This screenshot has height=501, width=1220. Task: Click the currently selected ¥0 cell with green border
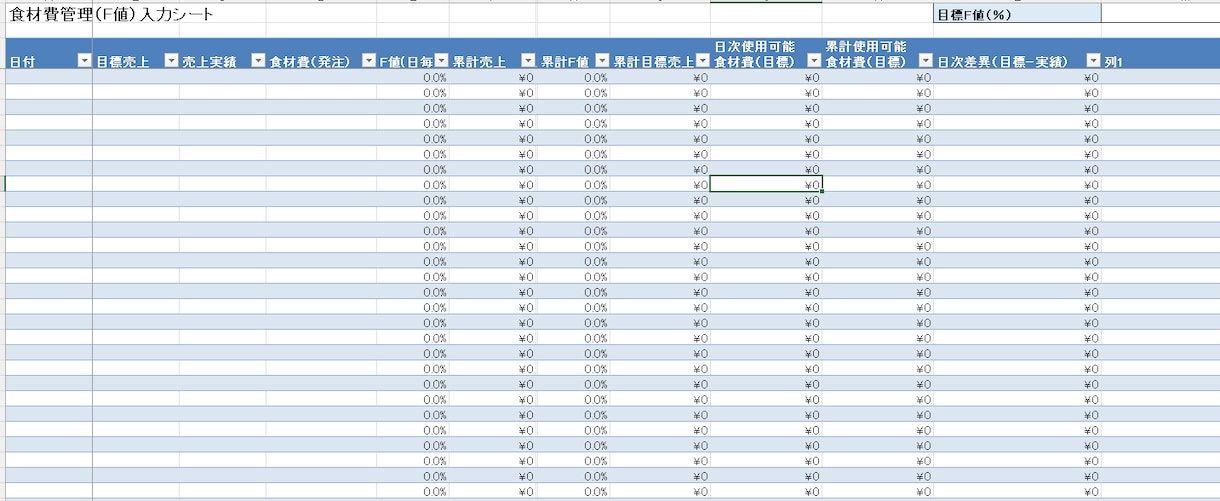[766, 184]
